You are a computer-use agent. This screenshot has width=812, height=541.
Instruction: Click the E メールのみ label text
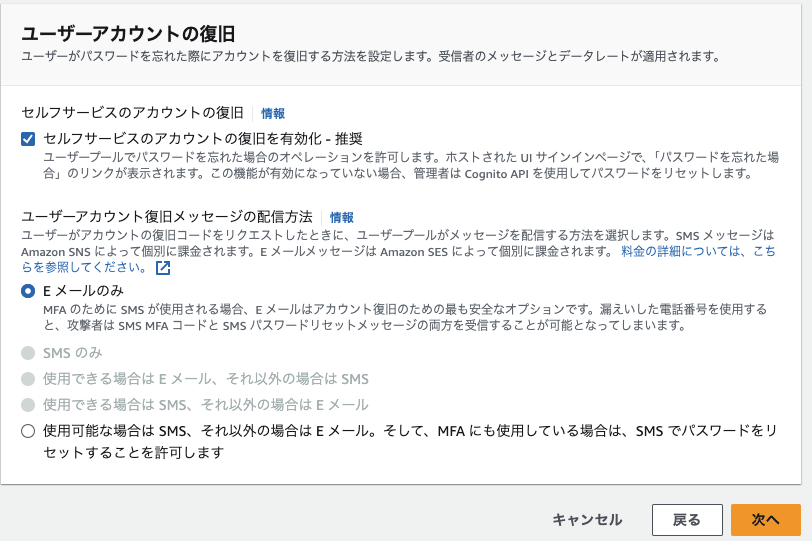(83, 291)
